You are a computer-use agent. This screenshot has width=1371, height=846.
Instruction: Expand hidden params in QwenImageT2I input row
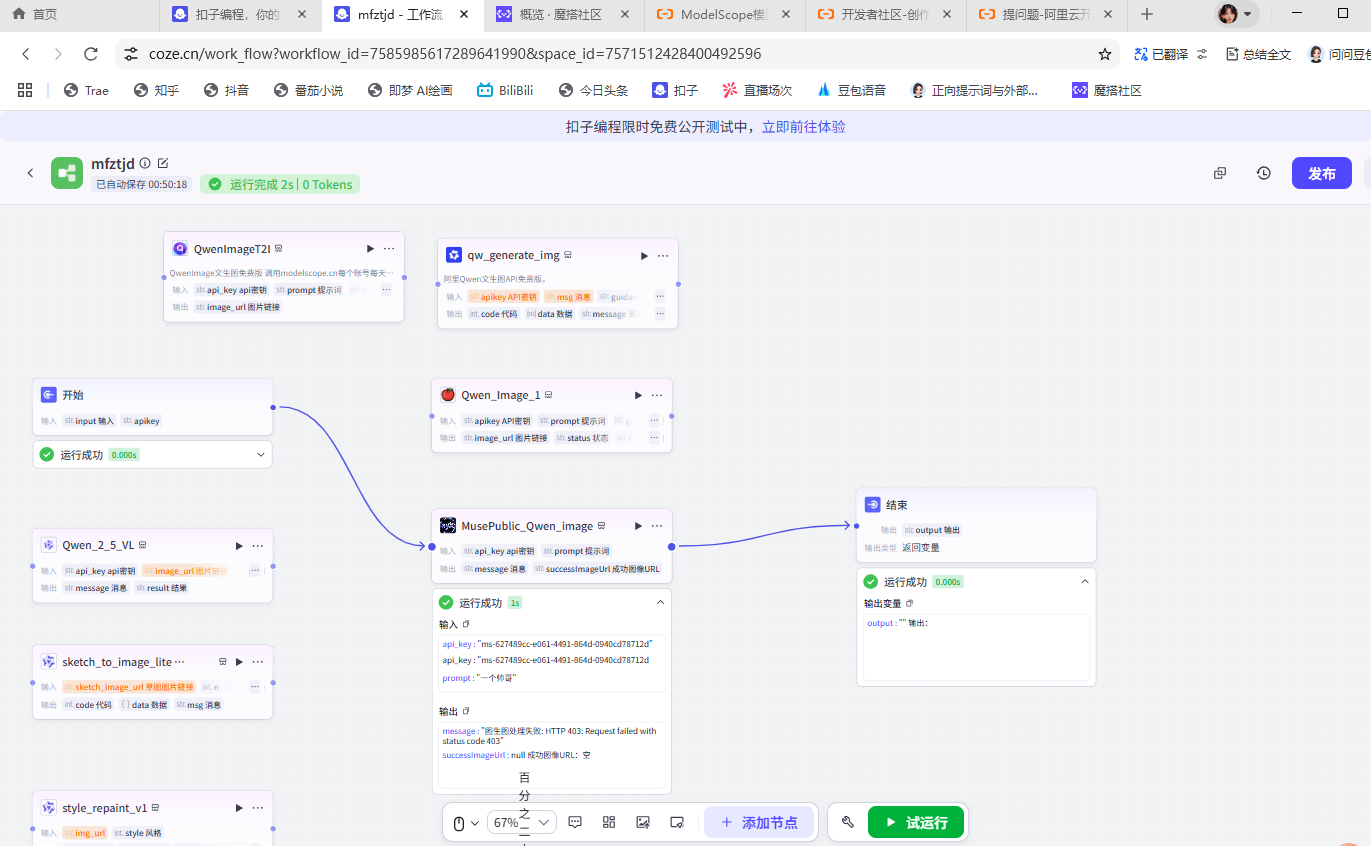(386, 290)
